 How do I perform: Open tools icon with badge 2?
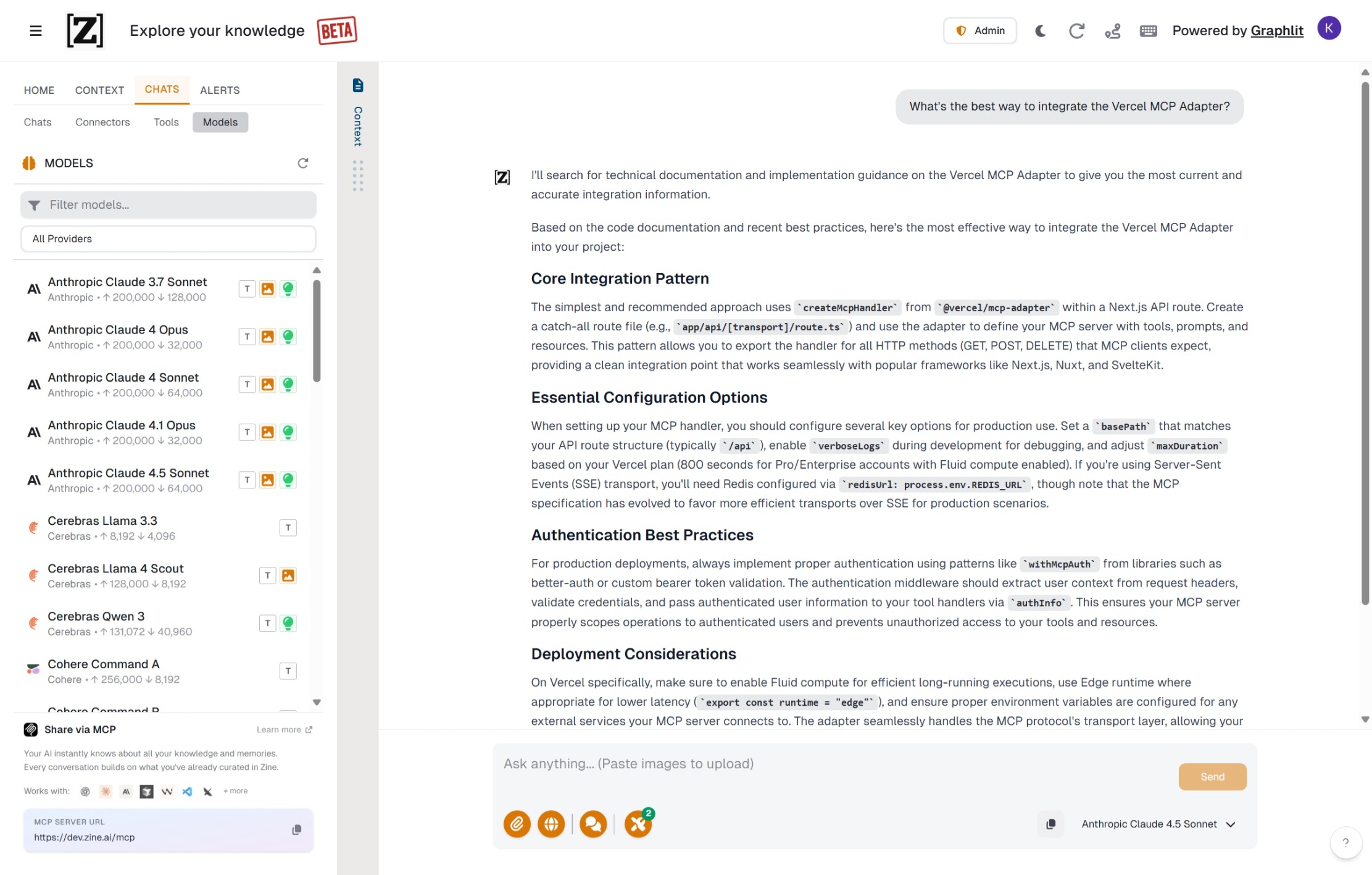638,824
